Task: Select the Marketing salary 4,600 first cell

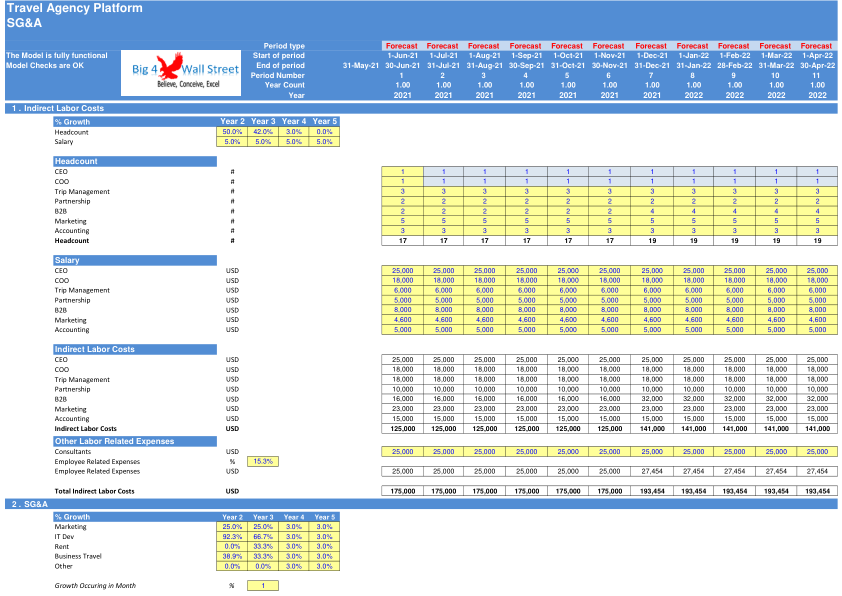Action: 403,320
